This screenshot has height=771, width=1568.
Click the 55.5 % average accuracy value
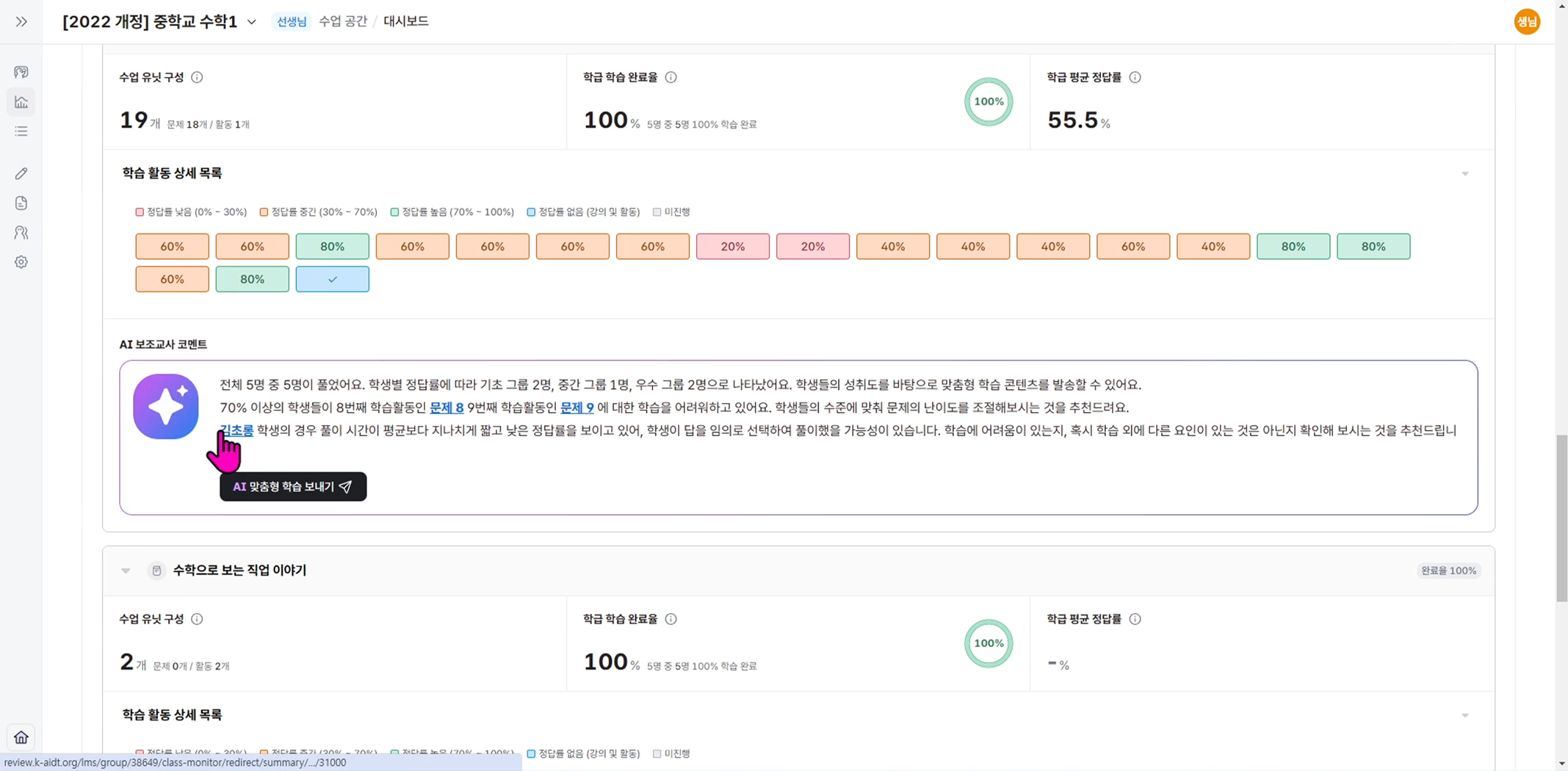[x=1079, y=120]
